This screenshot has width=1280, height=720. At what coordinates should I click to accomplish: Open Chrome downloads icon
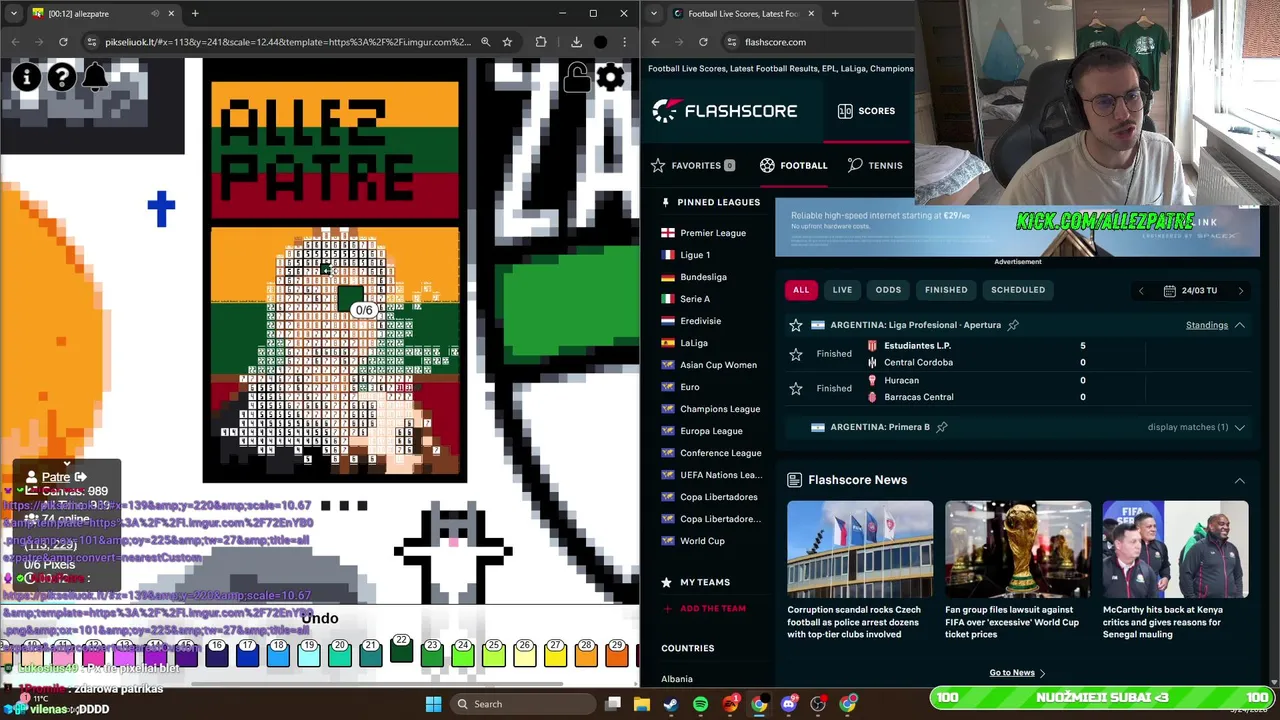coord(576,42)
